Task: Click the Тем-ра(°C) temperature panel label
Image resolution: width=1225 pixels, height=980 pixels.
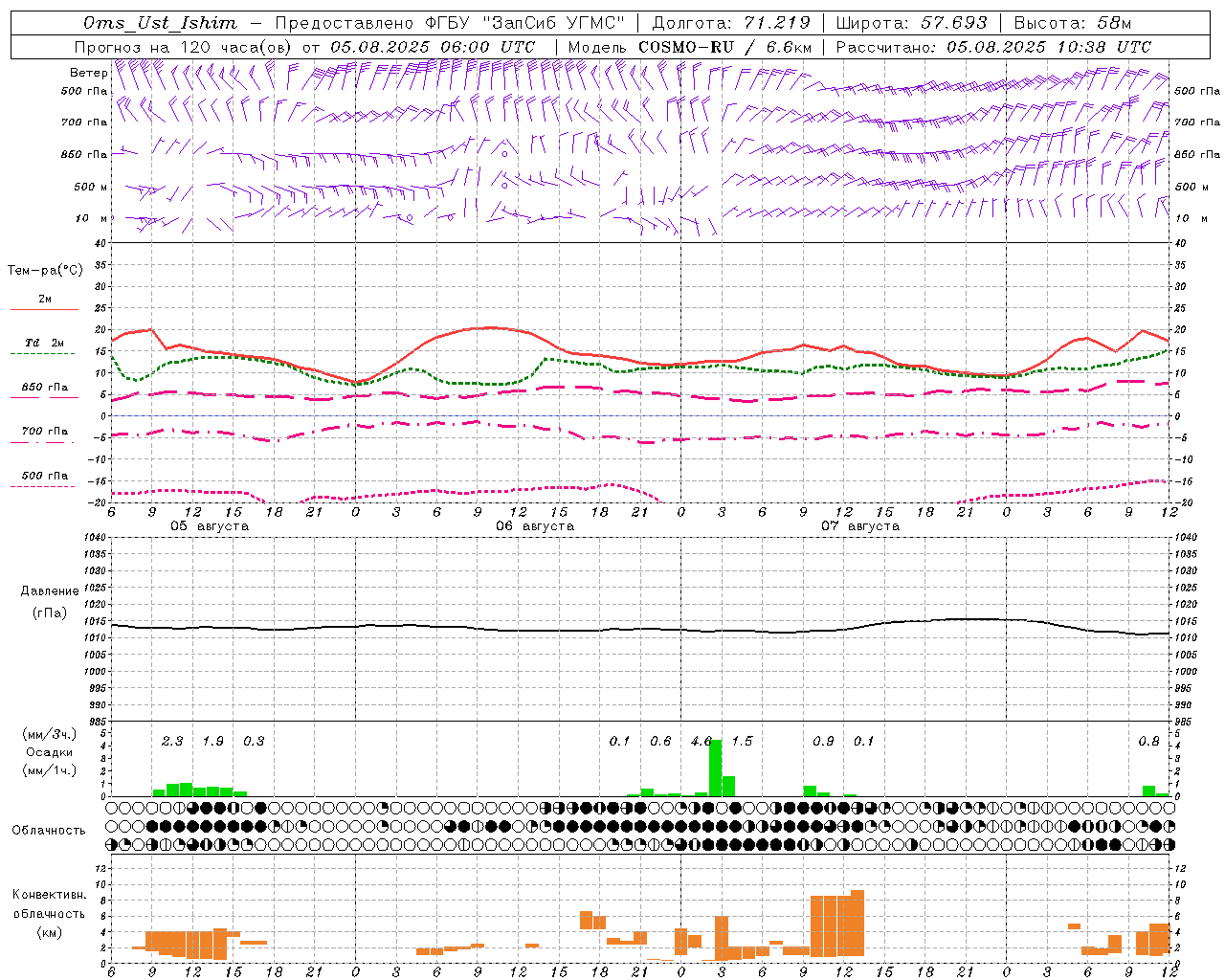Action: click(45, 271)
